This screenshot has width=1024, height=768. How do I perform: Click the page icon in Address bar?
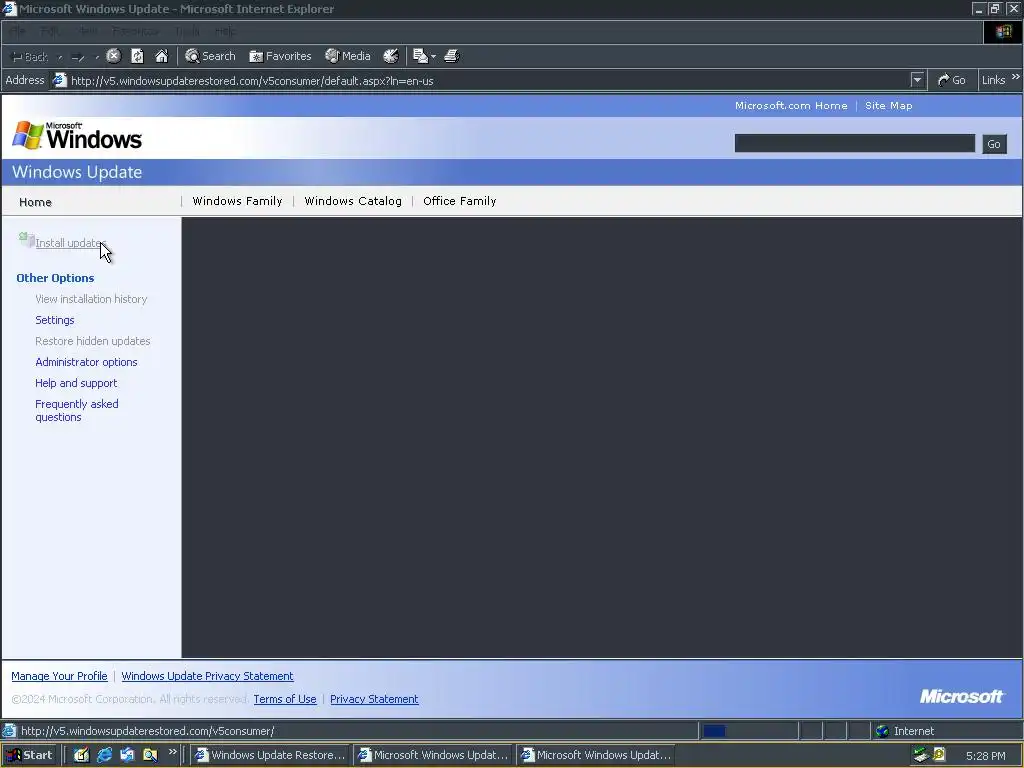(59, 80)
